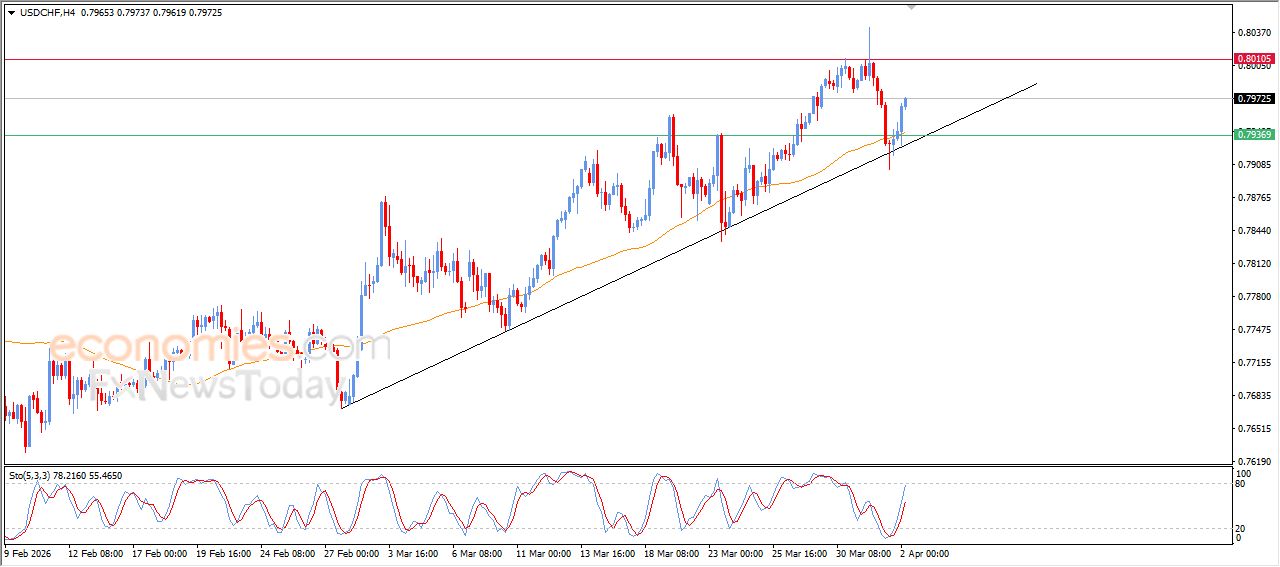Click the stochastic scale value 20
The image size is (1280, 567).
coord(1242,528)
